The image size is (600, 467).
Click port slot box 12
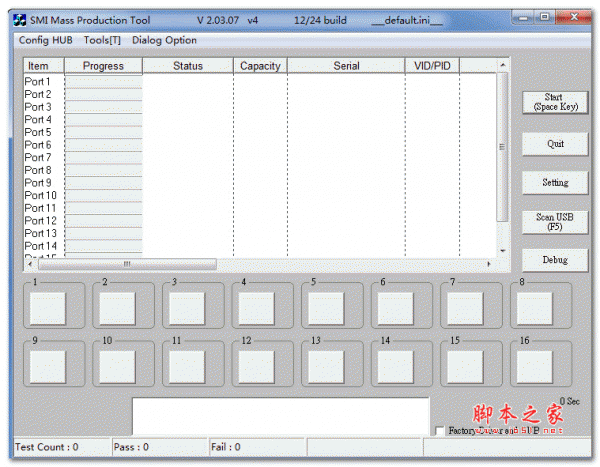tap(256, 367)
